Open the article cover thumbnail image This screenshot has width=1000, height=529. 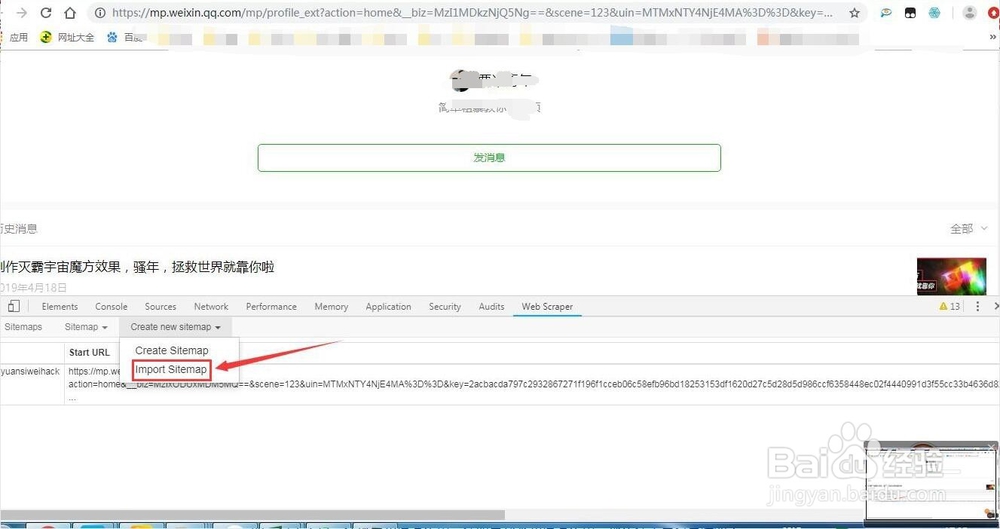tap(952, 276)
